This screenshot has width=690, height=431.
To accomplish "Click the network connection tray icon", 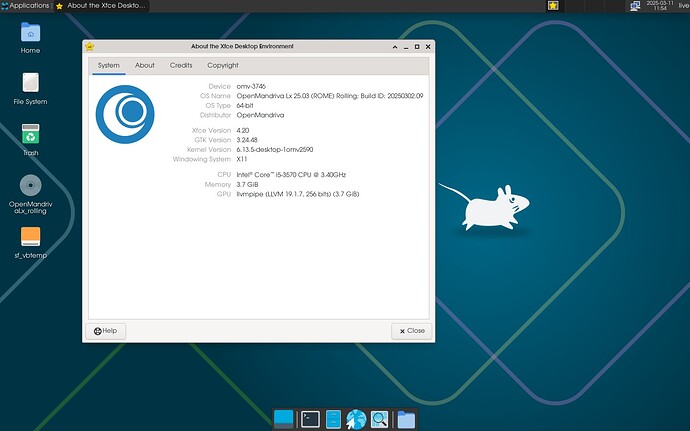I will (x=635, y=6).
